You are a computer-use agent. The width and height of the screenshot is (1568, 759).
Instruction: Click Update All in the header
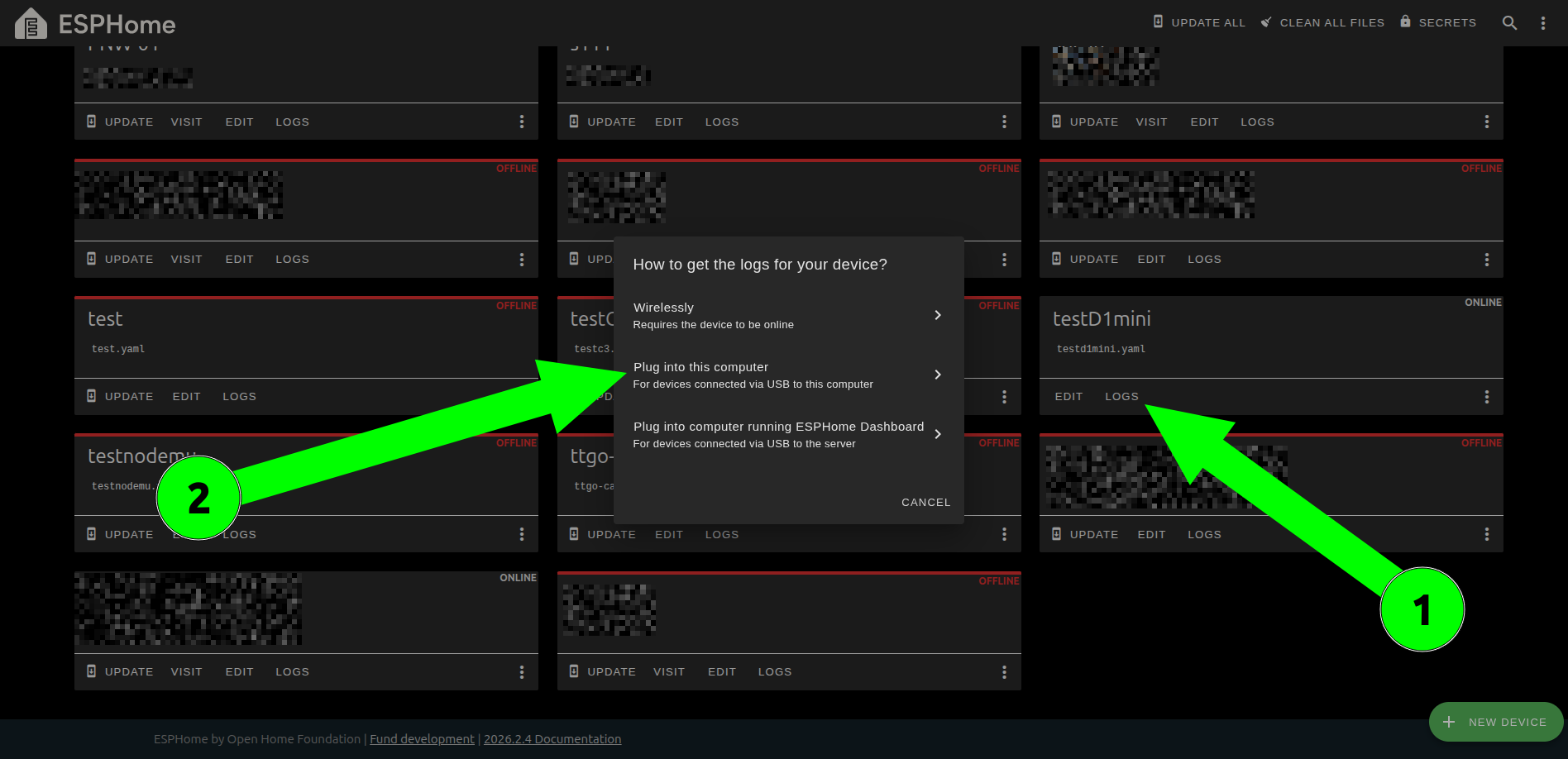pos(1198,22)
